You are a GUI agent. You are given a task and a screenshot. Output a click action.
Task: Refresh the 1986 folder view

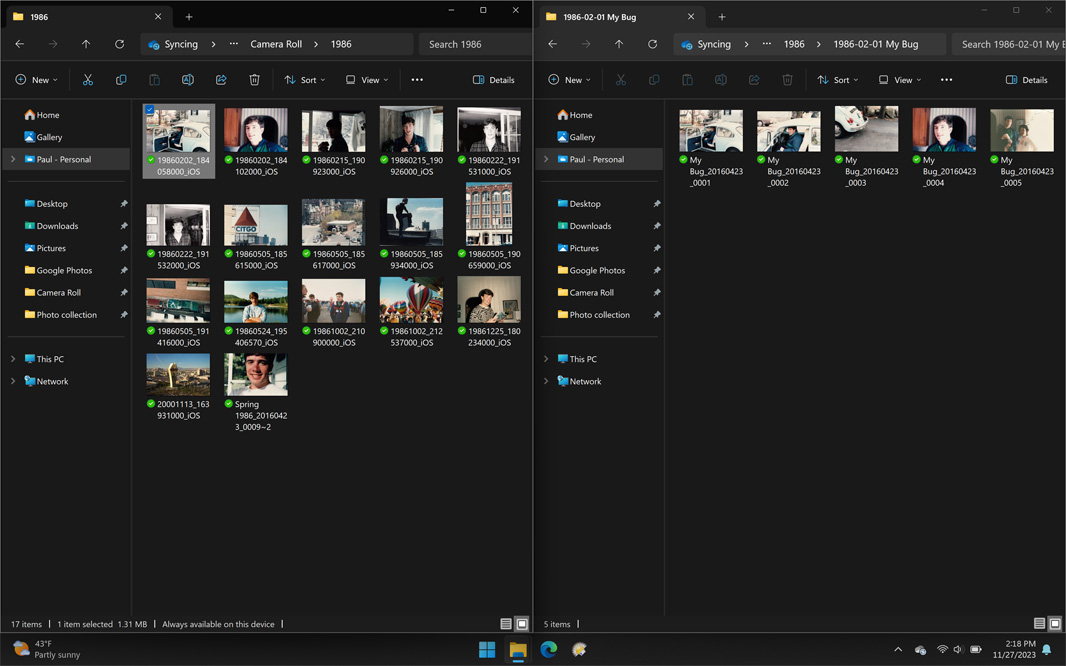119,44
